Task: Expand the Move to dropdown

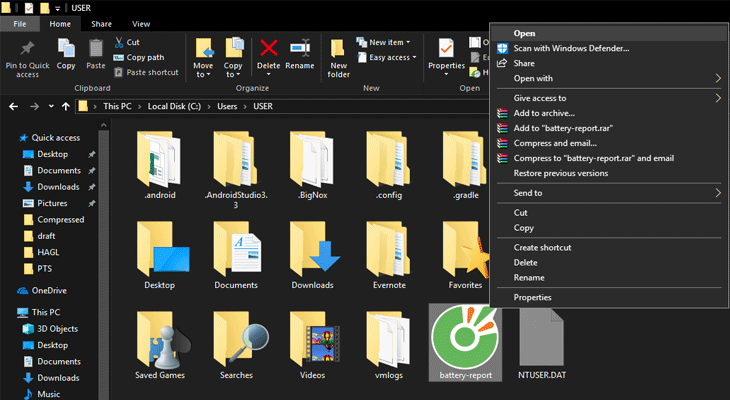Action: click(x=204, y=72)
